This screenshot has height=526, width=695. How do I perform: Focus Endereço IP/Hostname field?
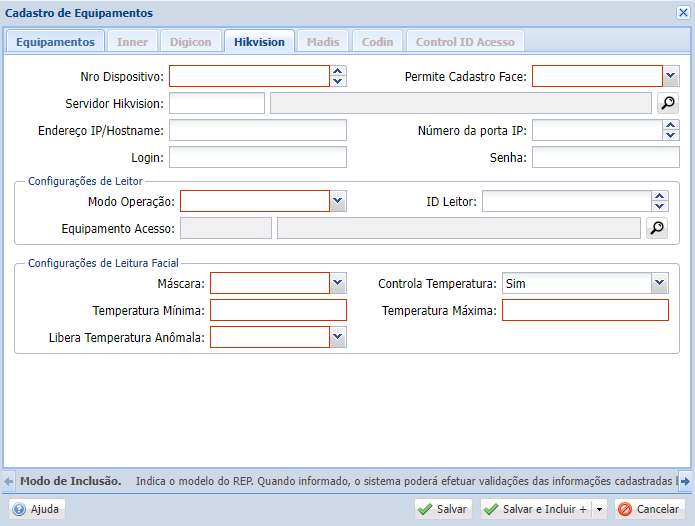click(x=258, y=130)
